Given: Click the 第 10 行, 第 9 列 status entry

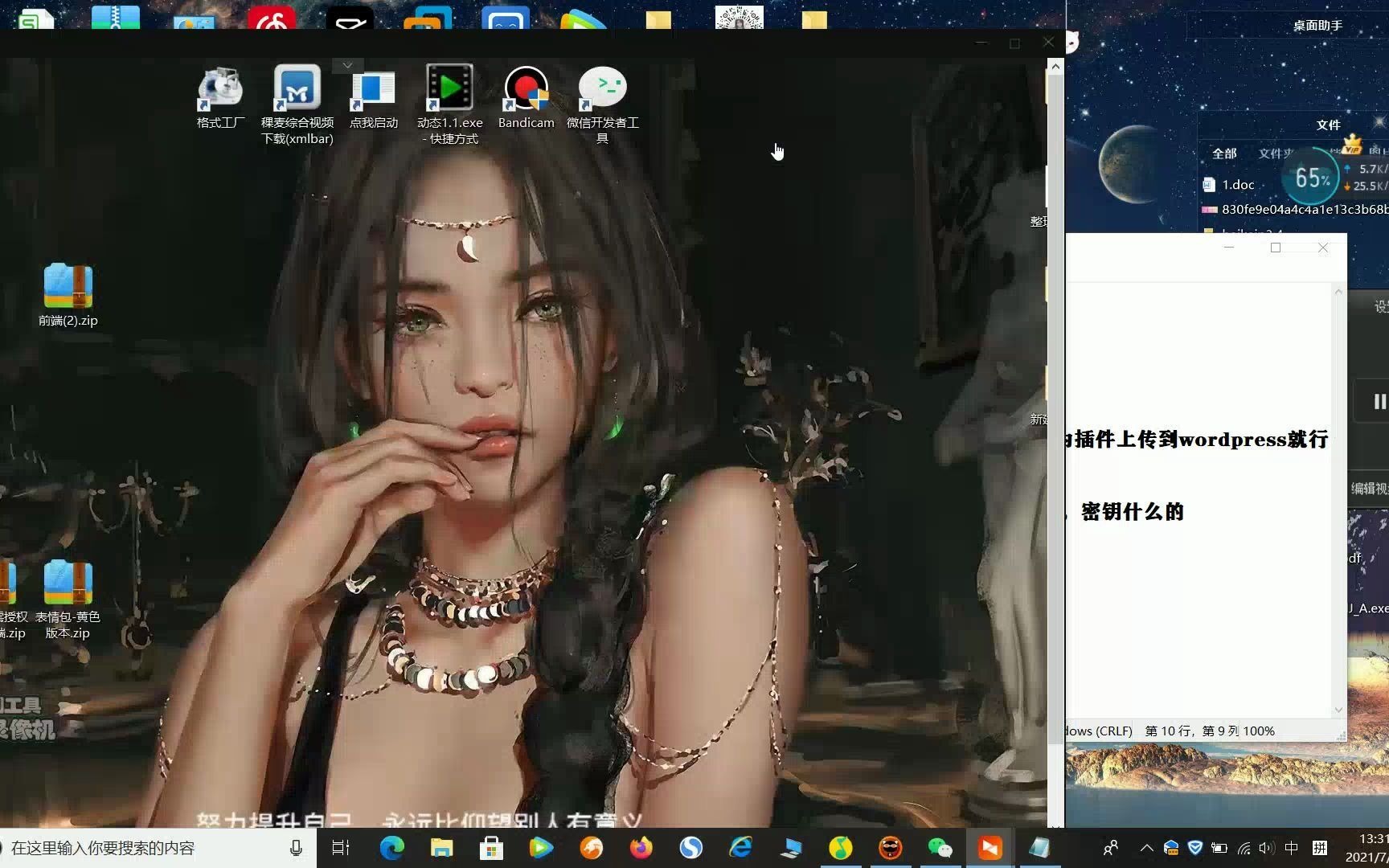Looking at the screenshot, I should (x=1191, y=731).
